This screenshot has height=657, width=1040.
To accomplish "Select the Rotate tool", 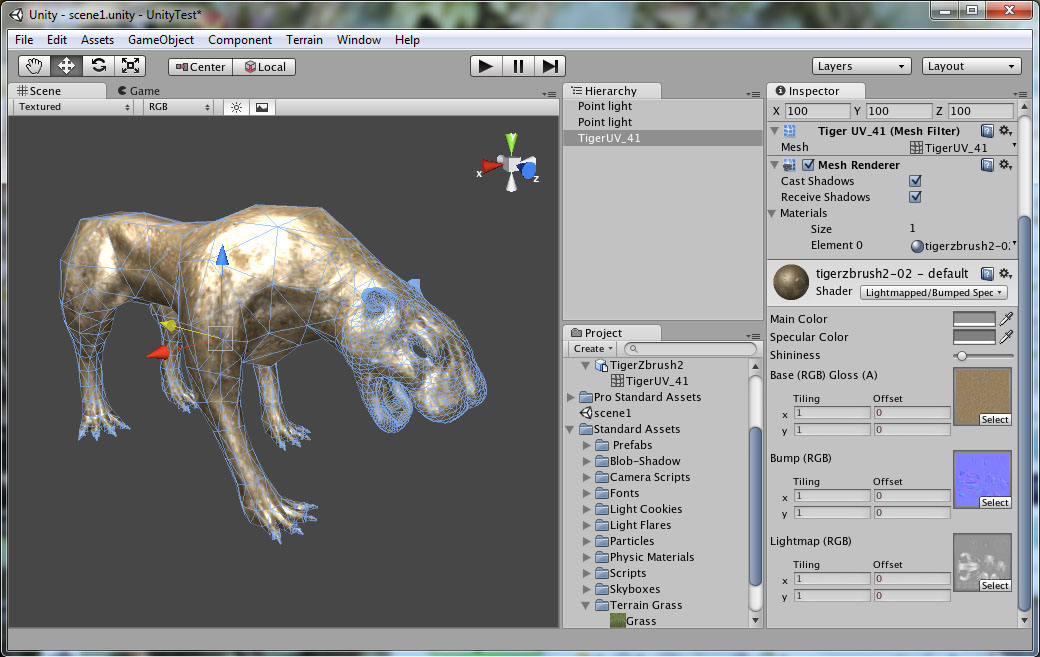I will coord(98,66).
